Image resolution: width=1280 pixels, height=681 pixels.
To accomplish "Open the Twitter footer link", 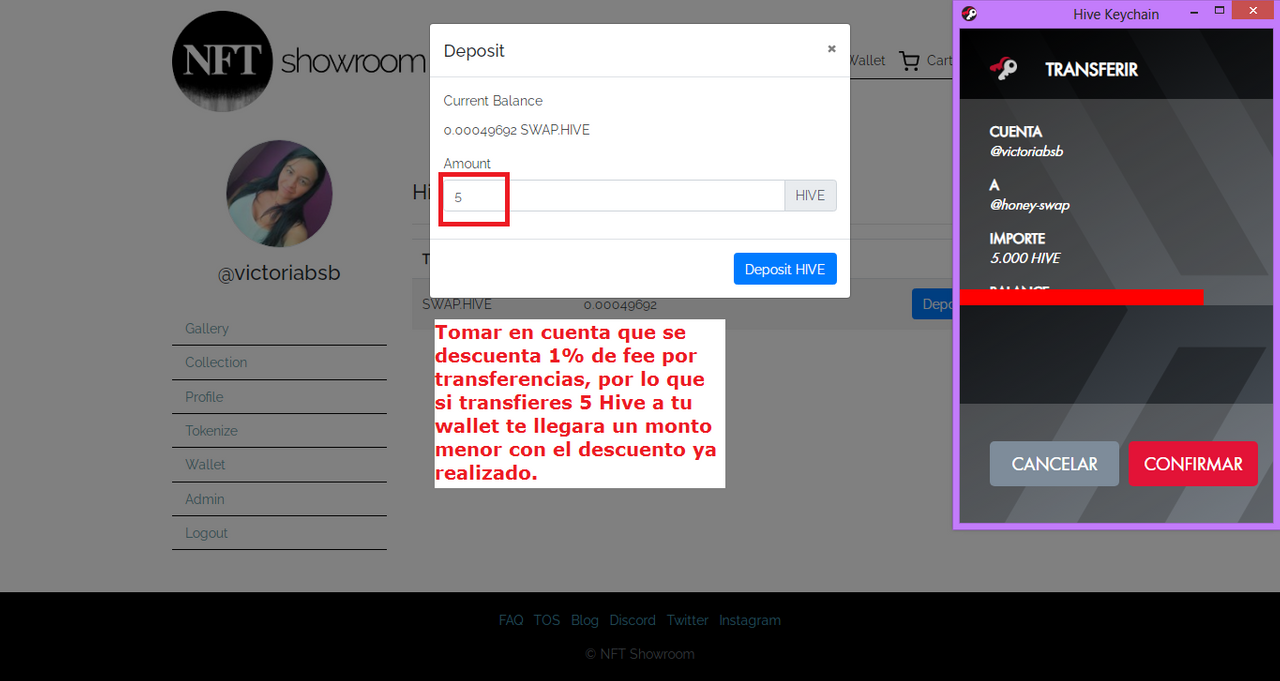I will pyautogui.click(x=688, y=620).
